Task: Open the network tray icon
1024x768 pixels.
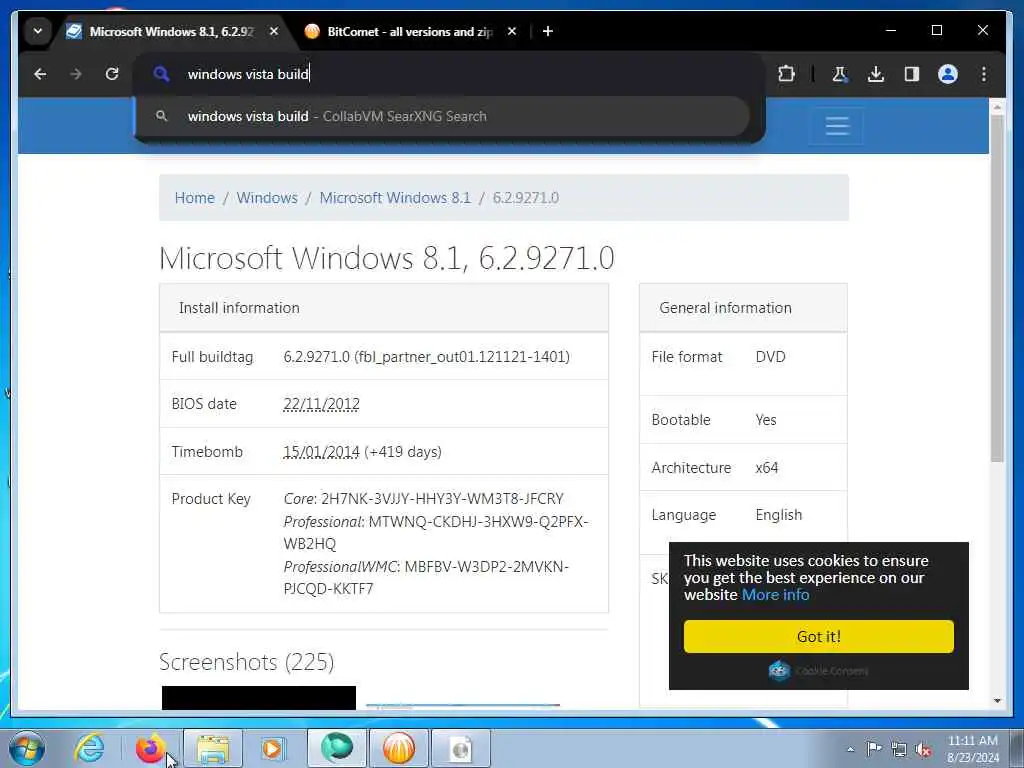Action: [x=899, y=749]
